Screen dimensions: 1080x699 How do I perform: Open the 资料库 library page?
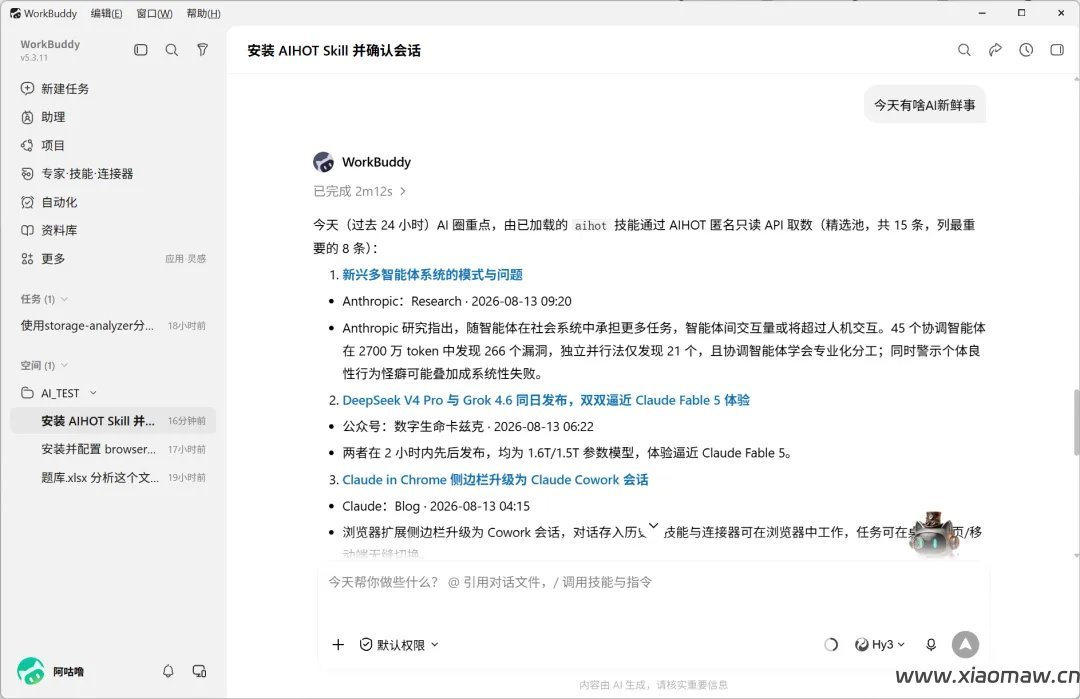(x=49, y=230)
